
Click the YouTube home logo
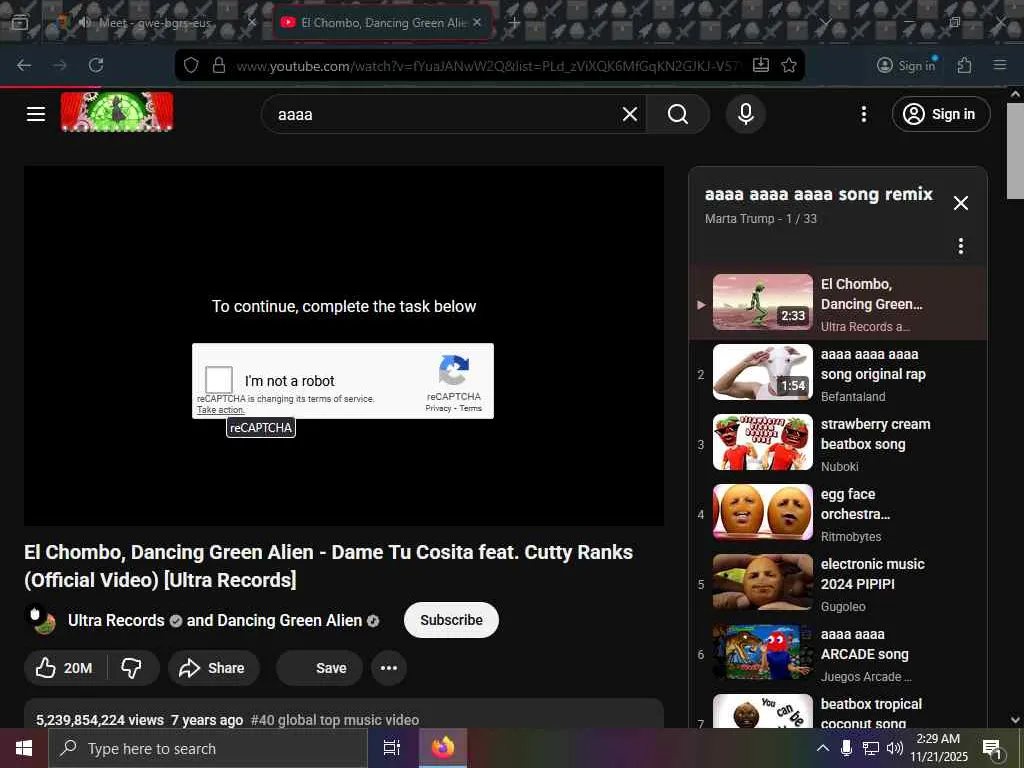pos(117,112)
